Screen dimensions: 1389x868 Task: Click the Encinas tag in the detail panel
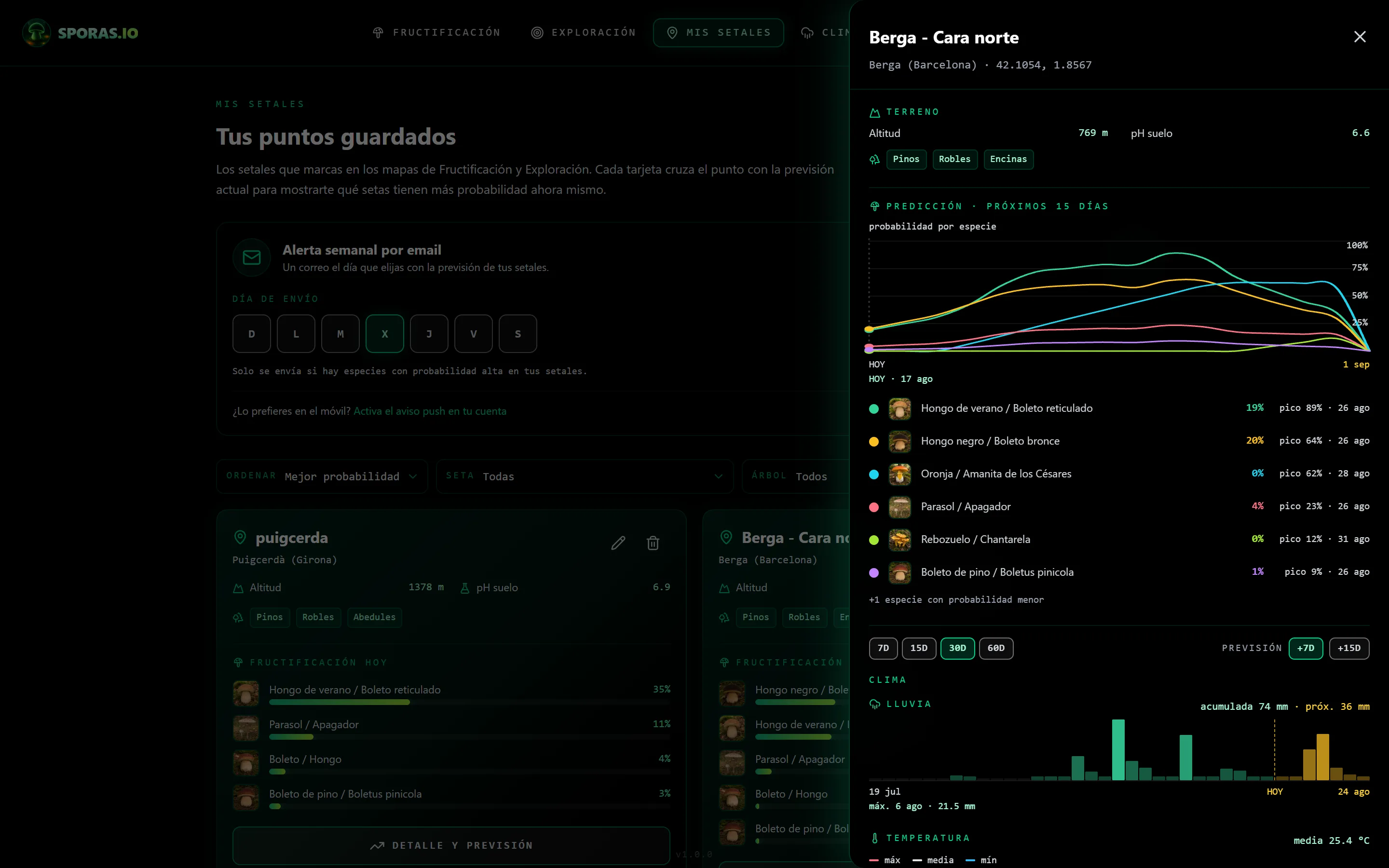[x=1008, y=159]
